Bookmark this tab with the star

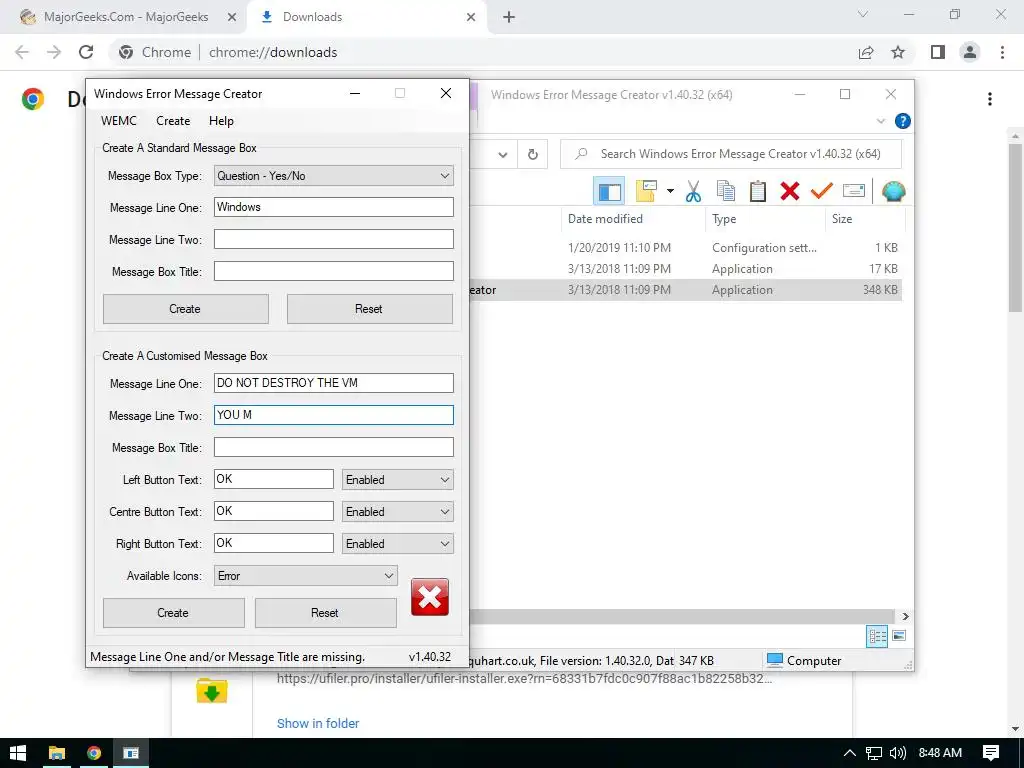pos(898,52)
